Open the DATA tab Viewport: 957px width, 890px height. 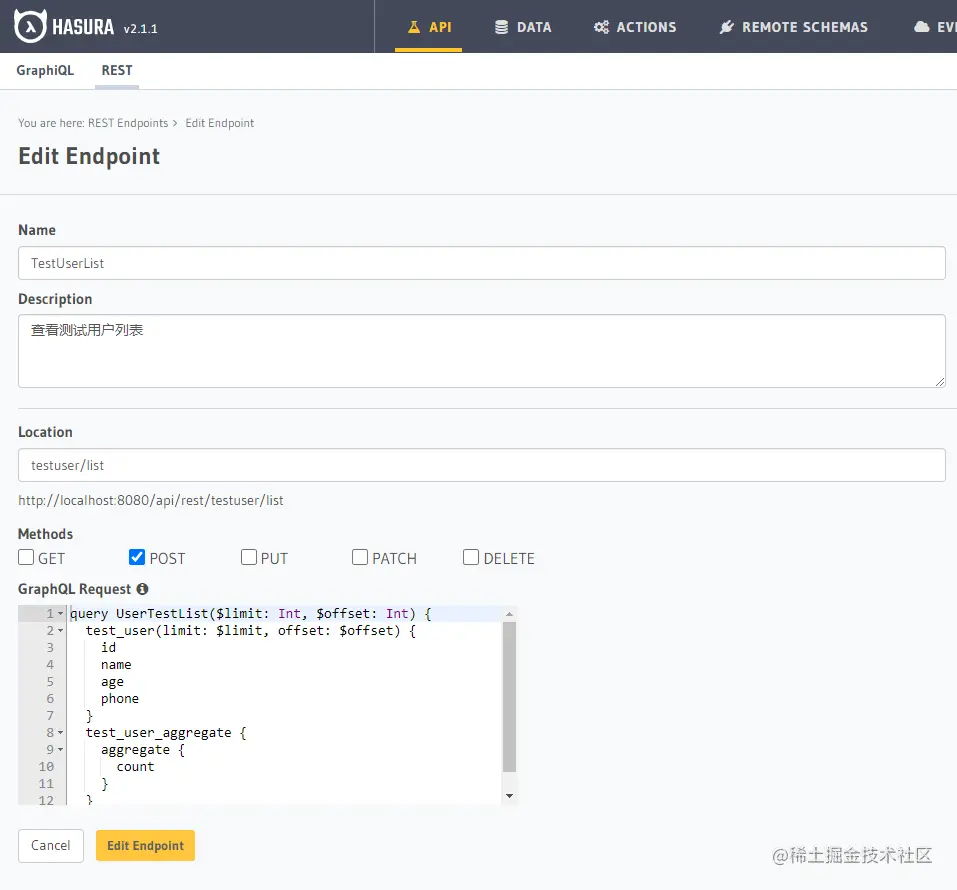coord(523,27)
